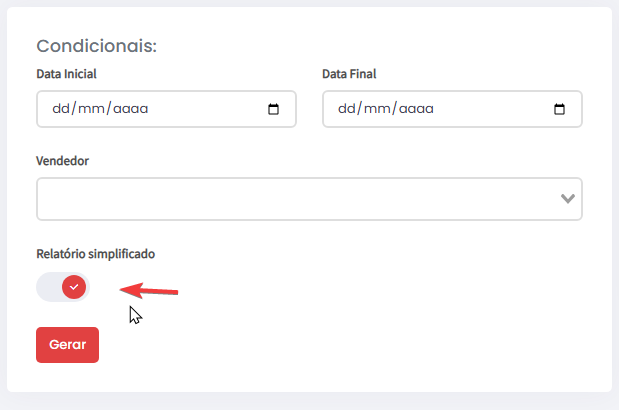Click the Condicionais heading
The width and height of the screenshot is (619, 410).
click(x=97, y=46)
